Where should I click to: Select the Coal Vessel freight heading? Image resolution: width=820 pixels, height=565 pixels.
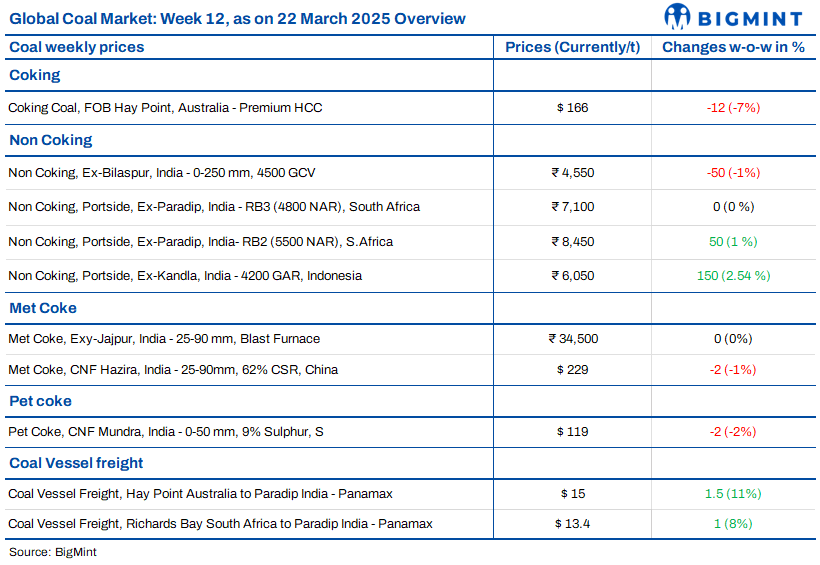(x=76, y=462)
